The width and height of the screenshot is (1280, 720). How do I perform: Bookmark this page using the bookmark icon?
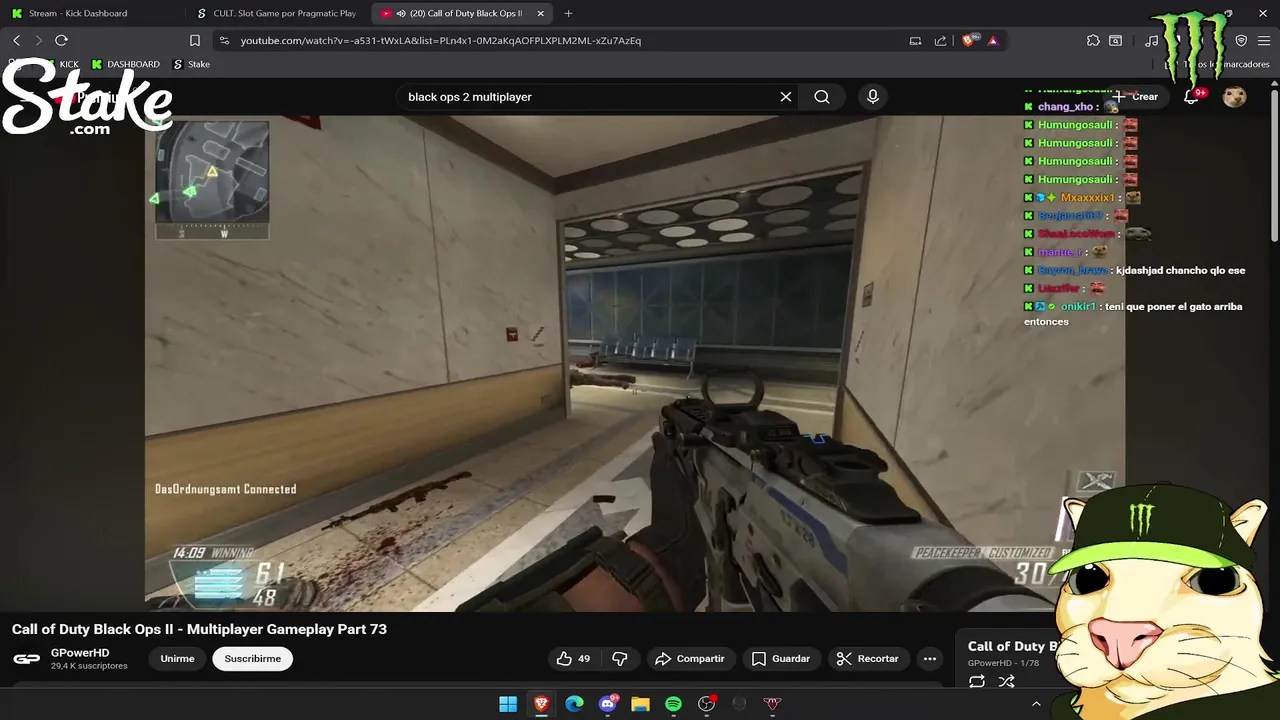(195, 40)
